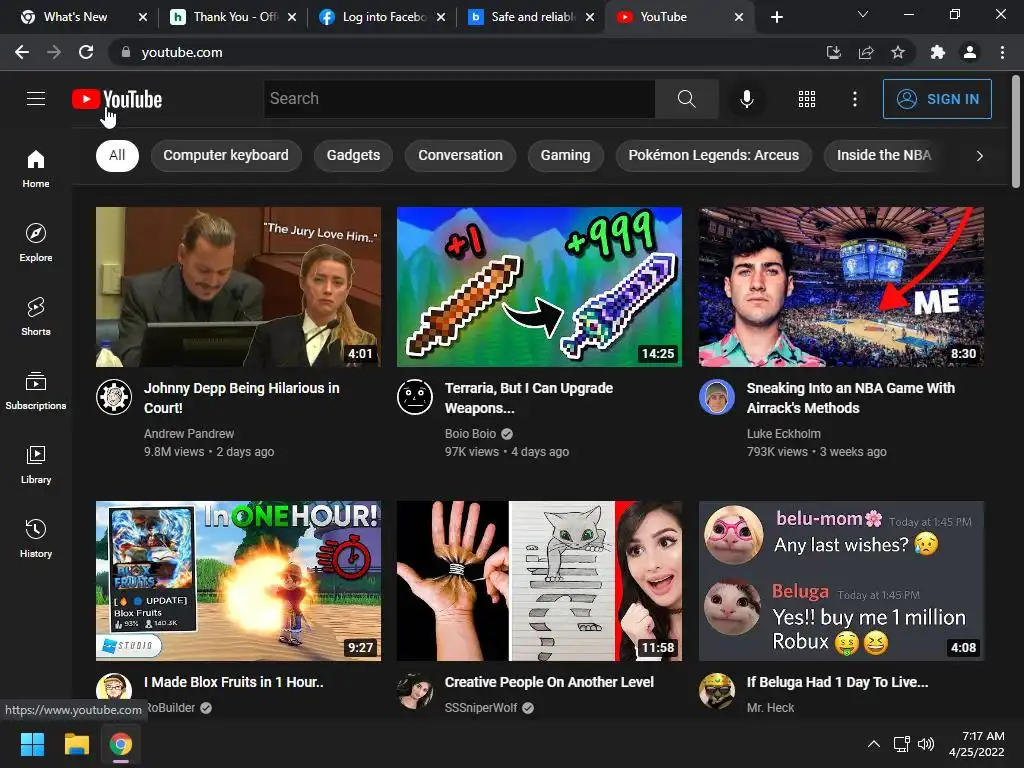This screenshot has height=768, width=1024.
Task: Select the Gadgets filter chip
Action: [353, 155]
